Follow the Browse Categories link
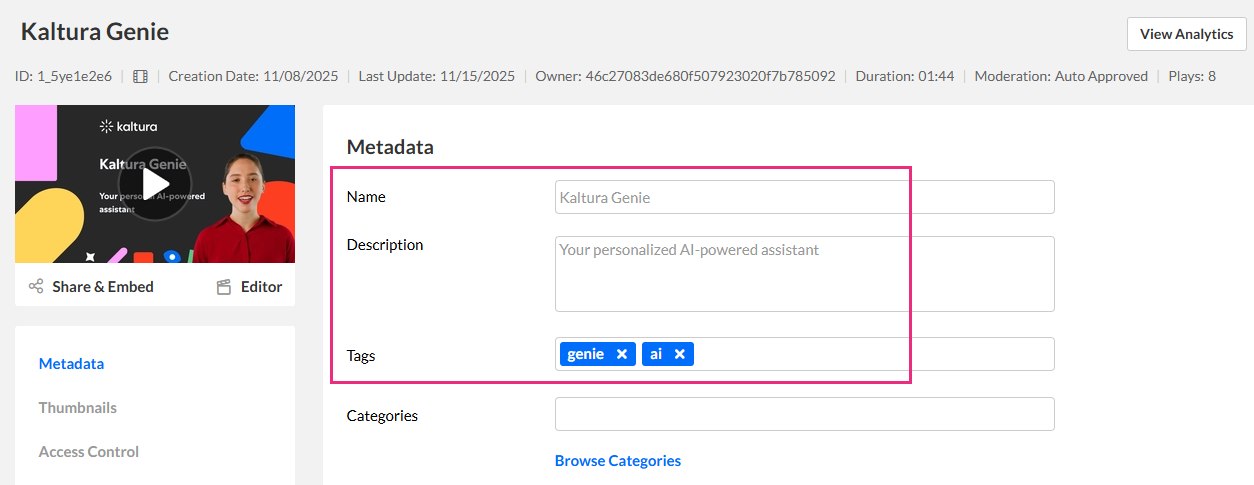 pyautogui.click(x=617, y=461)
